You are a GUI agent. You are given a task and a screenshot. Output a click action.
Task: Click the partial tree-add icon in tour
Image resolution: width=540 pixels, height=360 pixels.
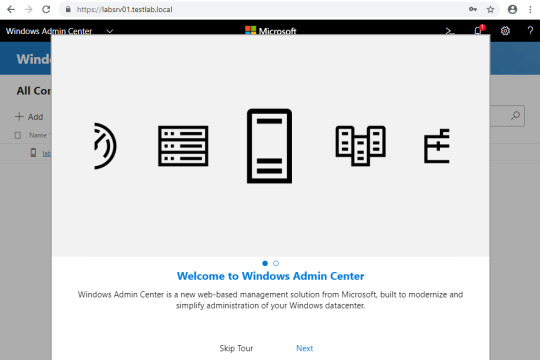(x=437, y=146)
